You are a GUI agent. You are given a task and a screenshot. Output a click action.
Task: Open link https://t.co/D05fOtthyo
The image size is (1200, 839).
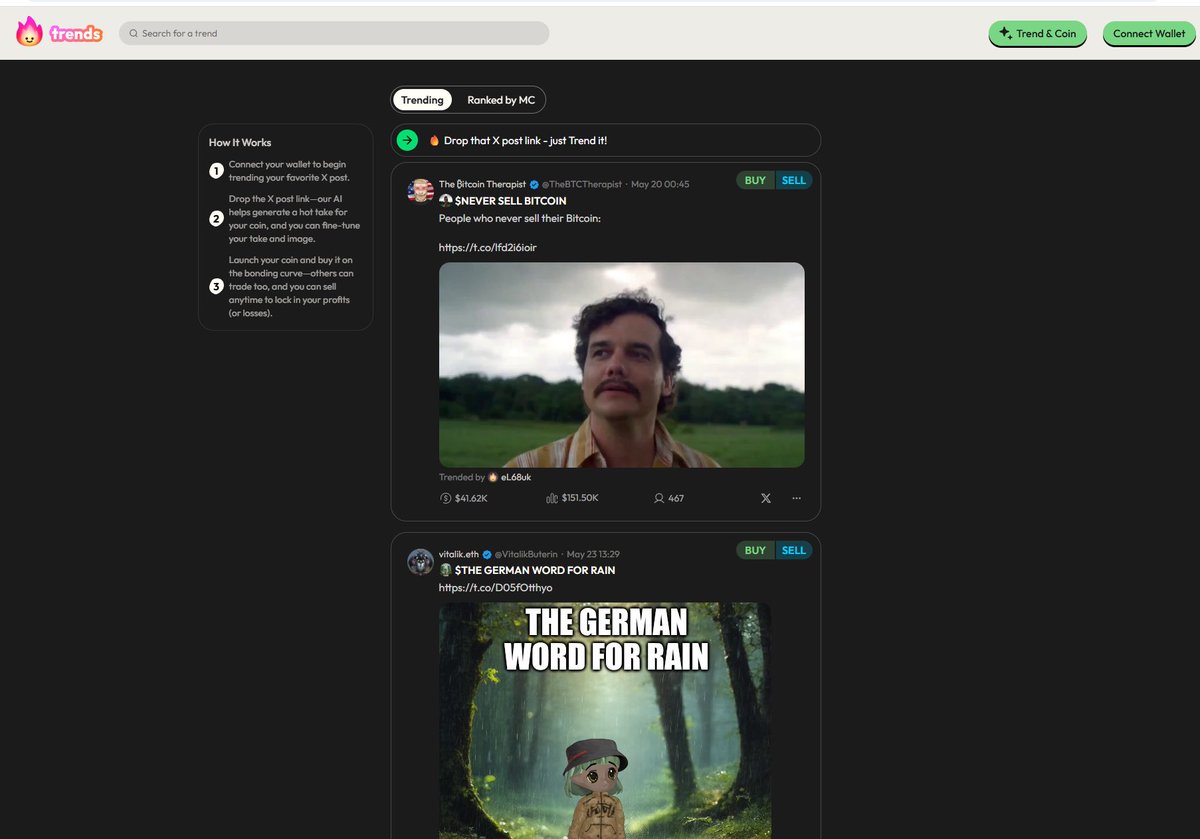[x=495, y=588]
